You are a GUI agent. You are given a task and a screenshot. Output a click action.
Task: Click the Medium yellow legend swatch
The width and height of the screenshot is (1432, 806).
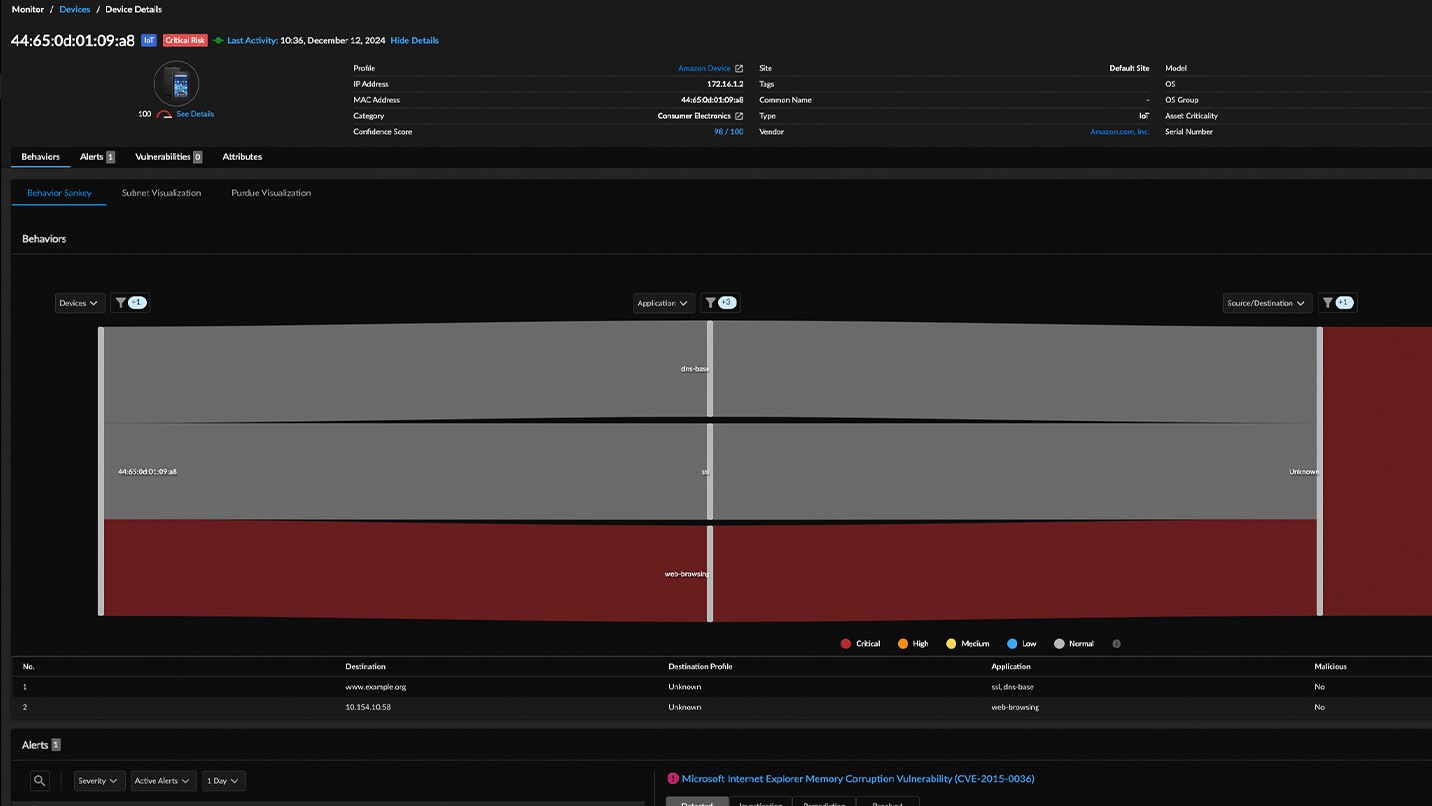[951, 644]
